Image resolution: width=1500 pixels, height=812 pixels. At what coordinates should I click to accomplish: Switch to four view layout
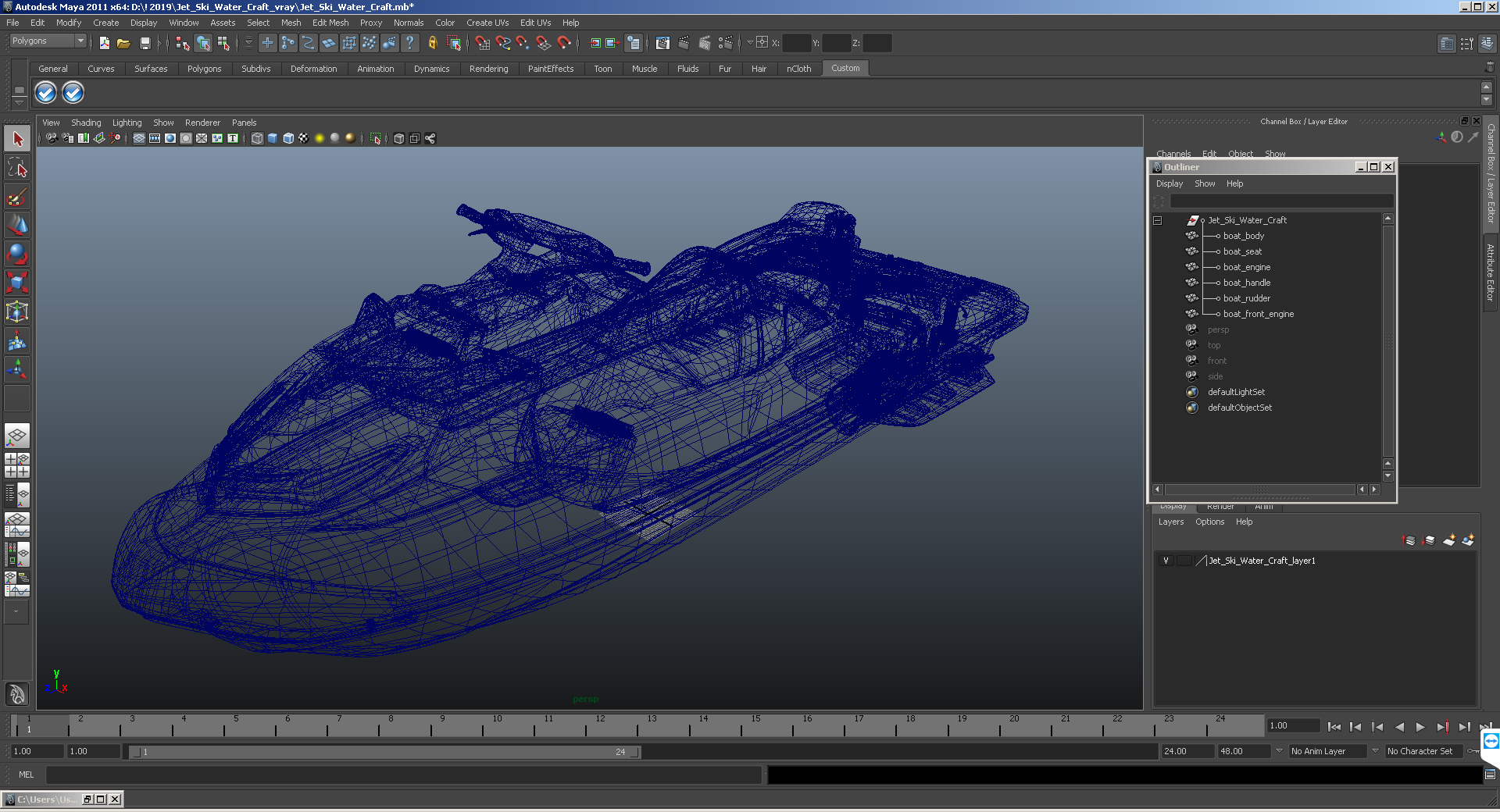[x=17, y=465]
